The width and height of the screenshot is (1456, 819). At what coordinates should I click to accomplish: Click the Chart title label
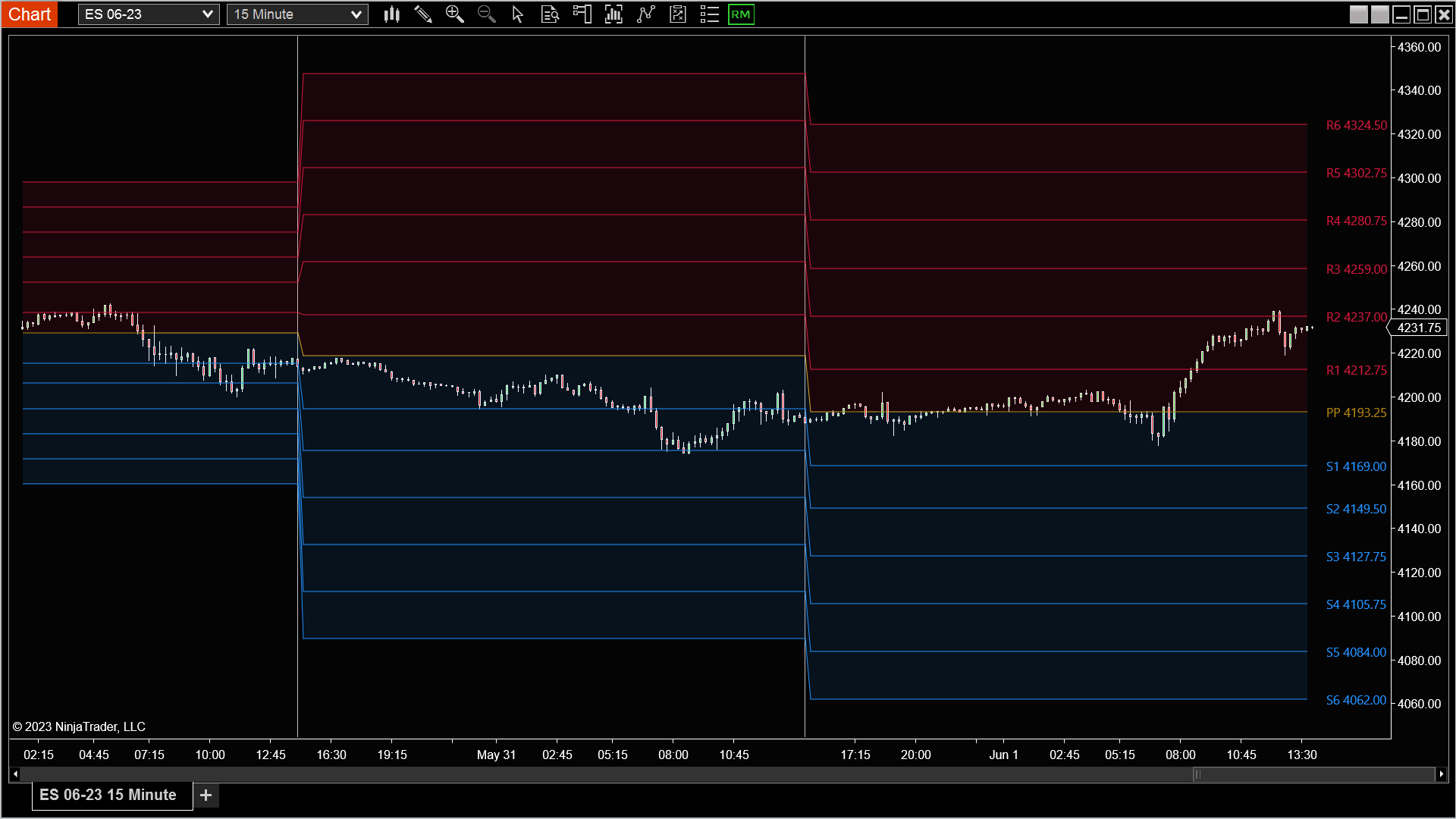pyautogui.click(x=30, y=14)
